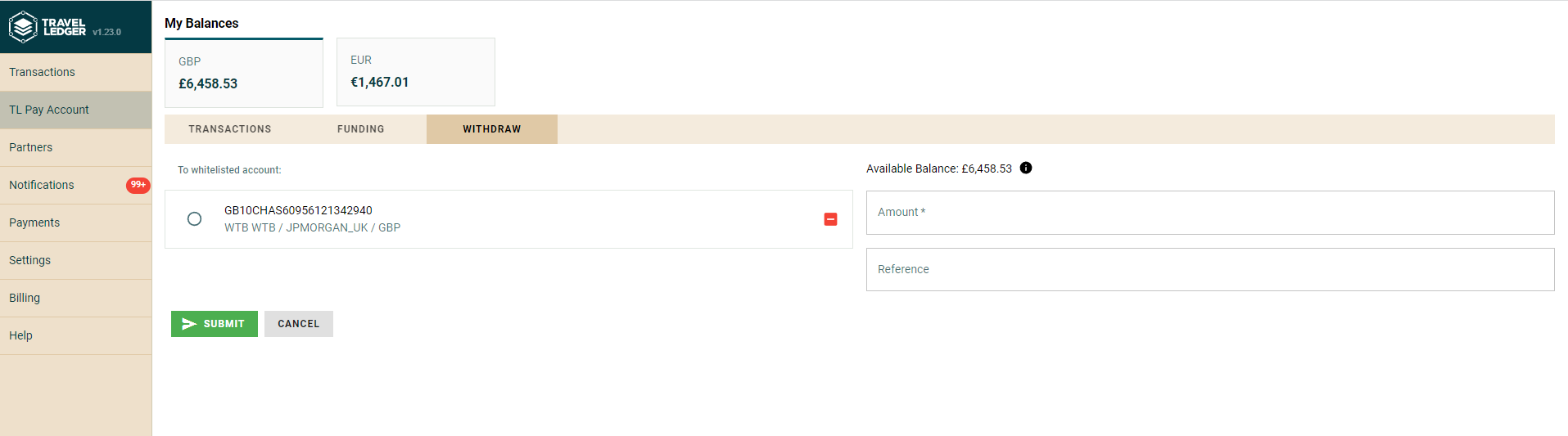Screen dimensions: 1568x436
Task: Open Transactions in the sidebar
Action: pos(43,72)
